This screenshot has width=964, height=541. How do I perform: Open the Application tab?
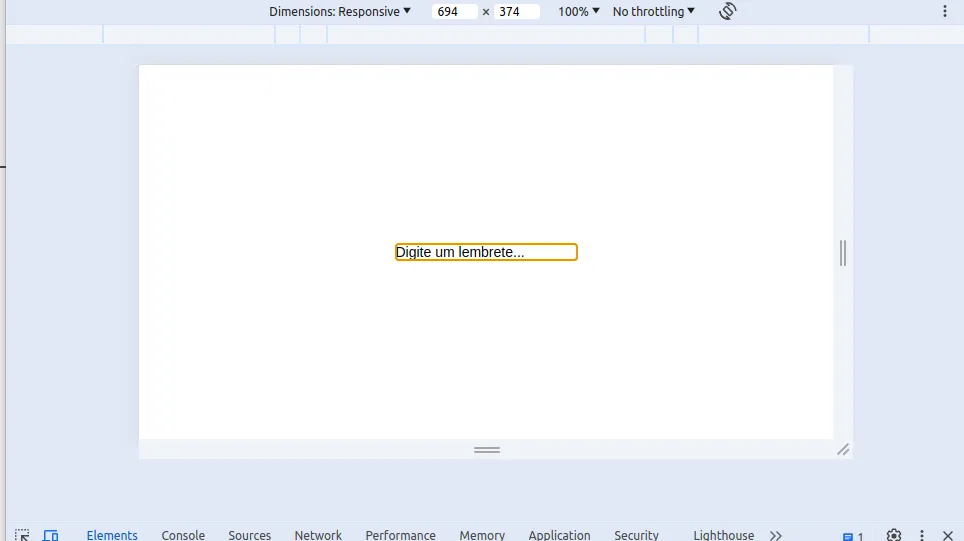[x=559, y=535]
